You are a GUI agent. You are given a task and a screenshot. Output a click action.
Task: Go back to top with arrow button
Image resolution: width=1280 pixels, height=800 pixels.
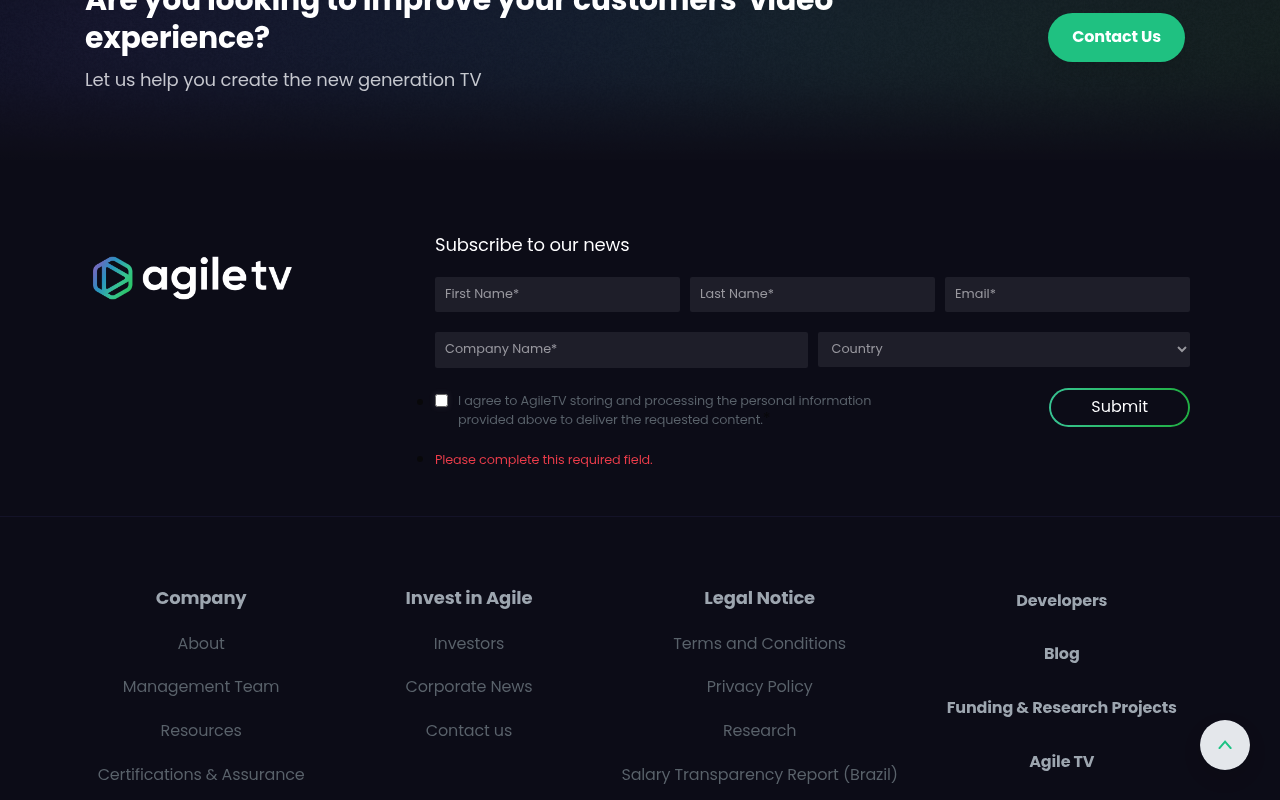pos(1225,745)
